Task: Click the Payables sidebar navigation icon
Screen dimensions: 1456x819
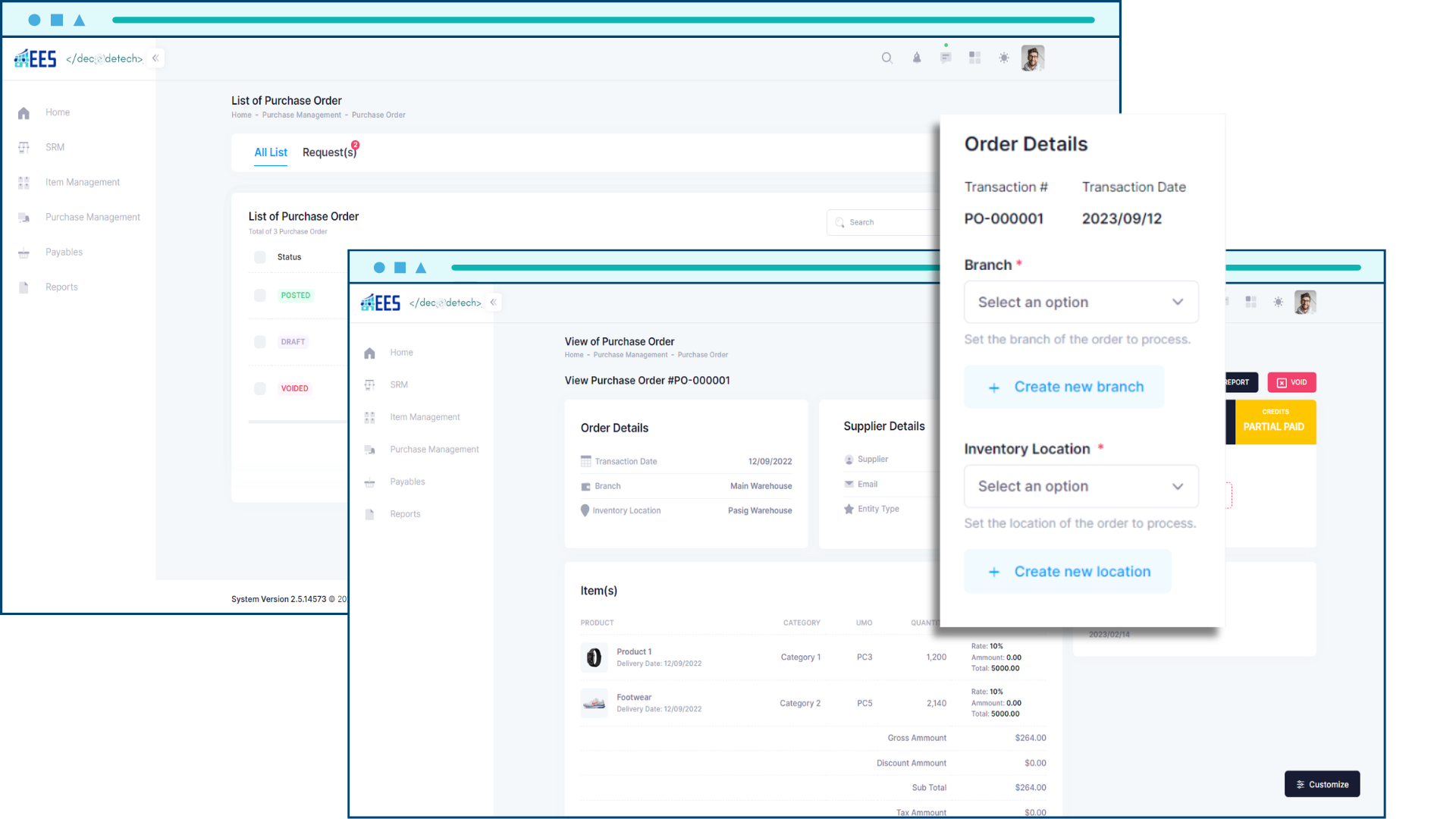Action: point(24,251)
